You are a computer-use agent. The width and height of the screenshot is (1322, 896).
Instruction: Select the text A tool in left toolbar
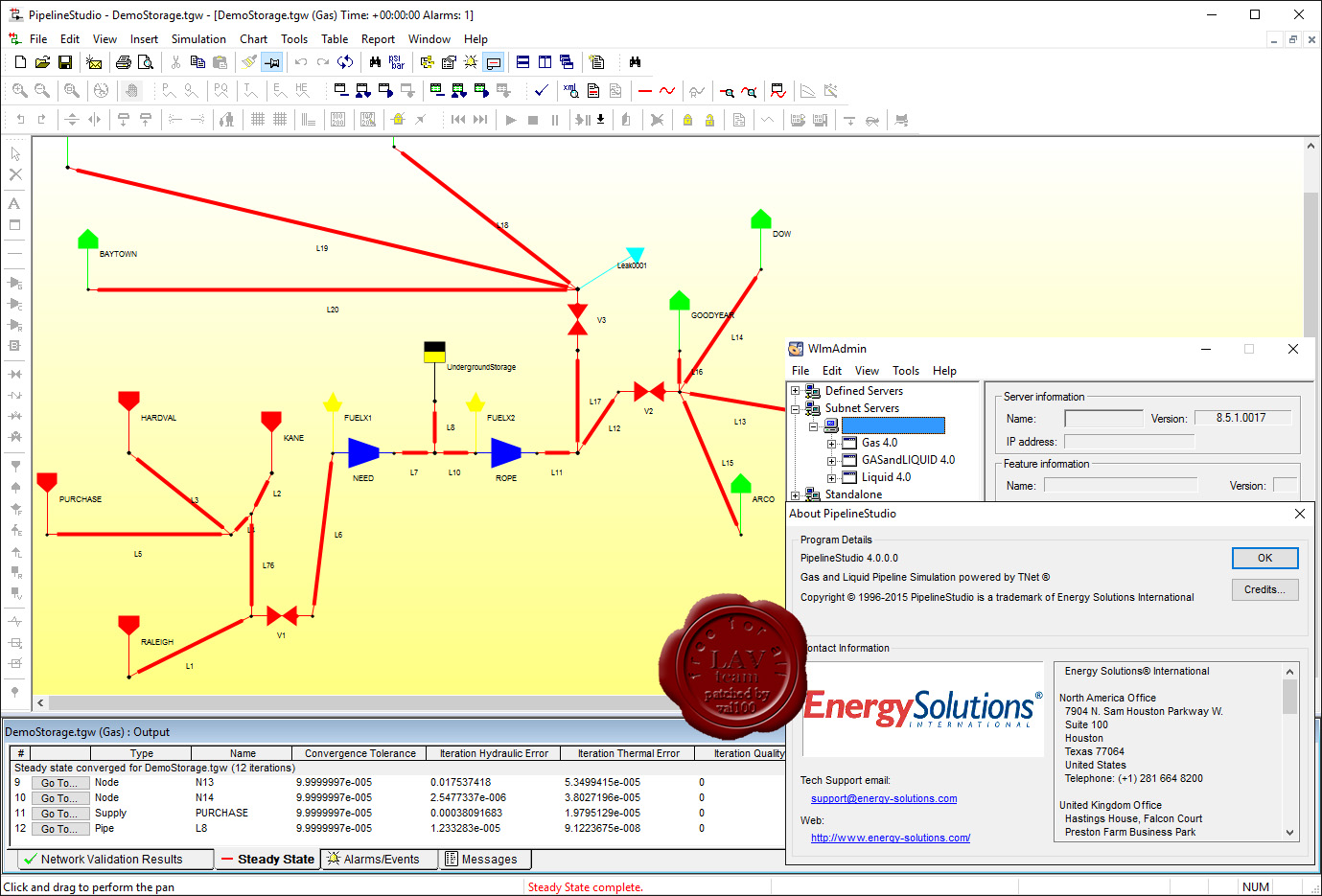point(14,203)
